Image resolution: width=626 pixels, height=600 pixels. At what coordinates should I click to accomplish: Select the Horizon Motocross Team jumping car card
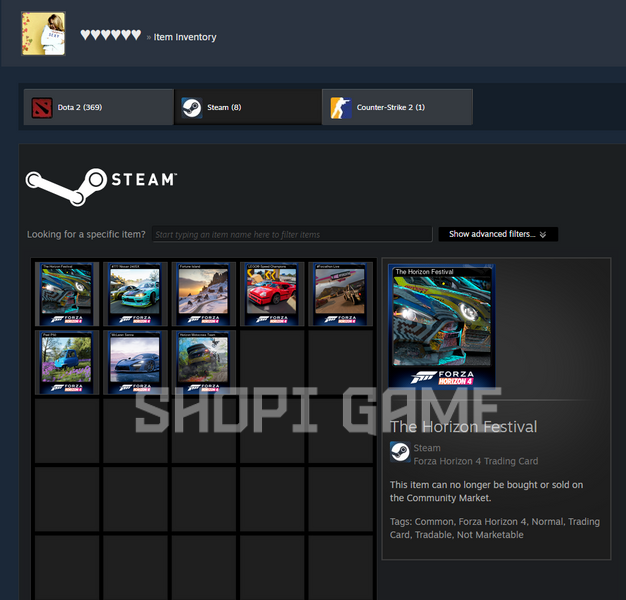point(203,362)
